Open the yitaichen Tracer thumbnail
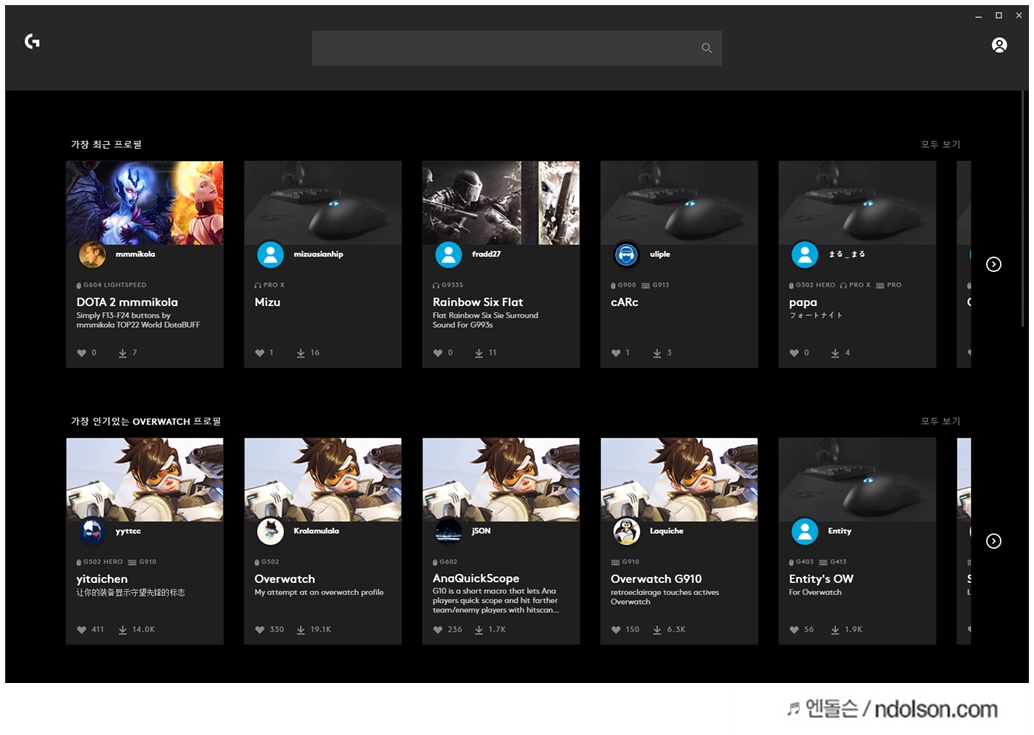This screenshot has width=1034, height=735. tap(144, 479)
